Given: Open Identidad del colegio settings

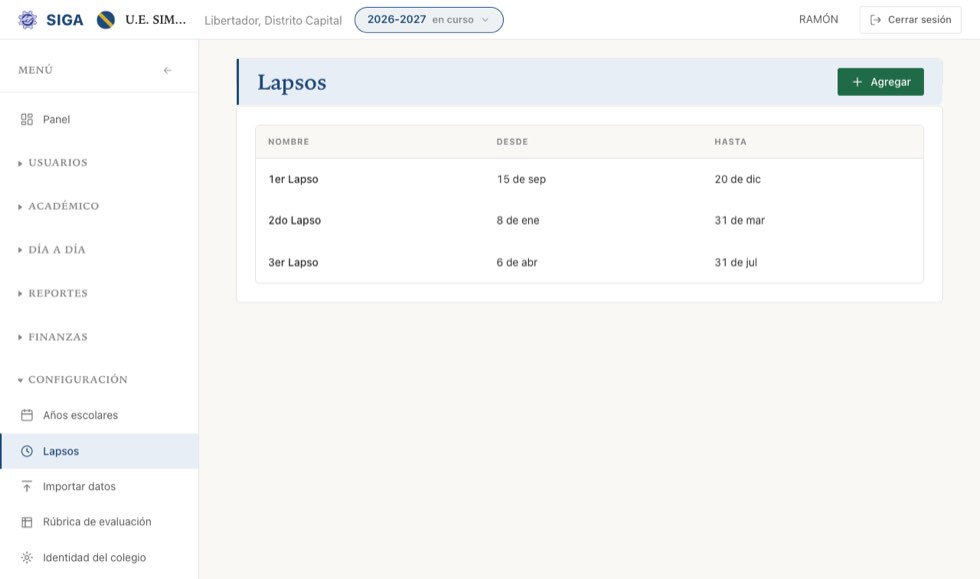Looking at the screenshot, I should 99,557.
